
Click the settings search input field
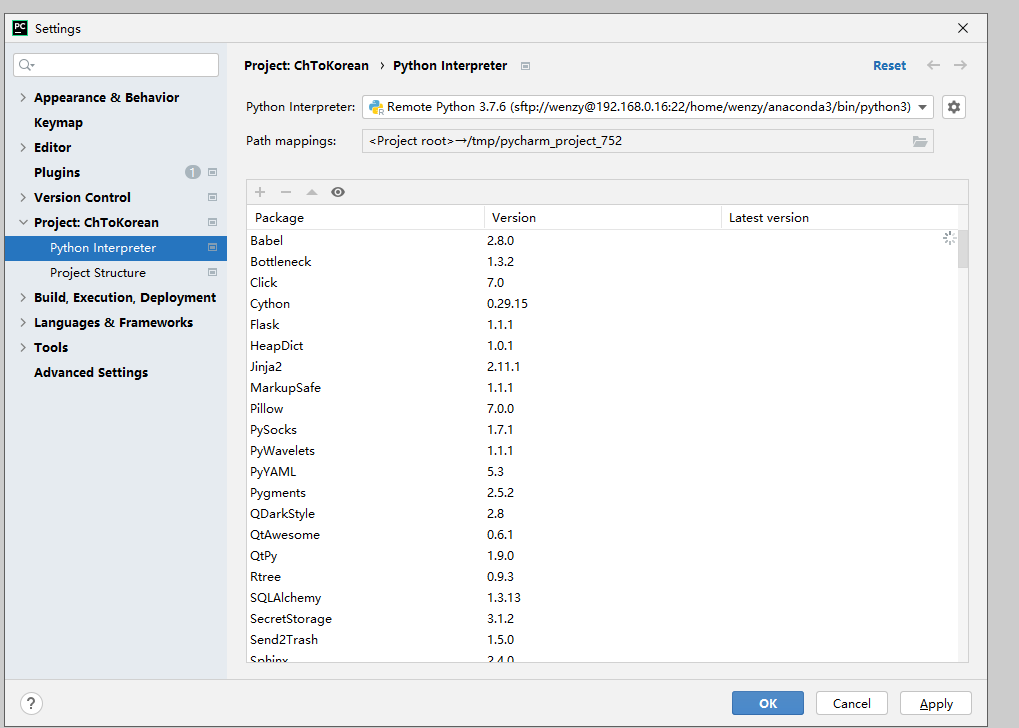click(x=116, y=65)
